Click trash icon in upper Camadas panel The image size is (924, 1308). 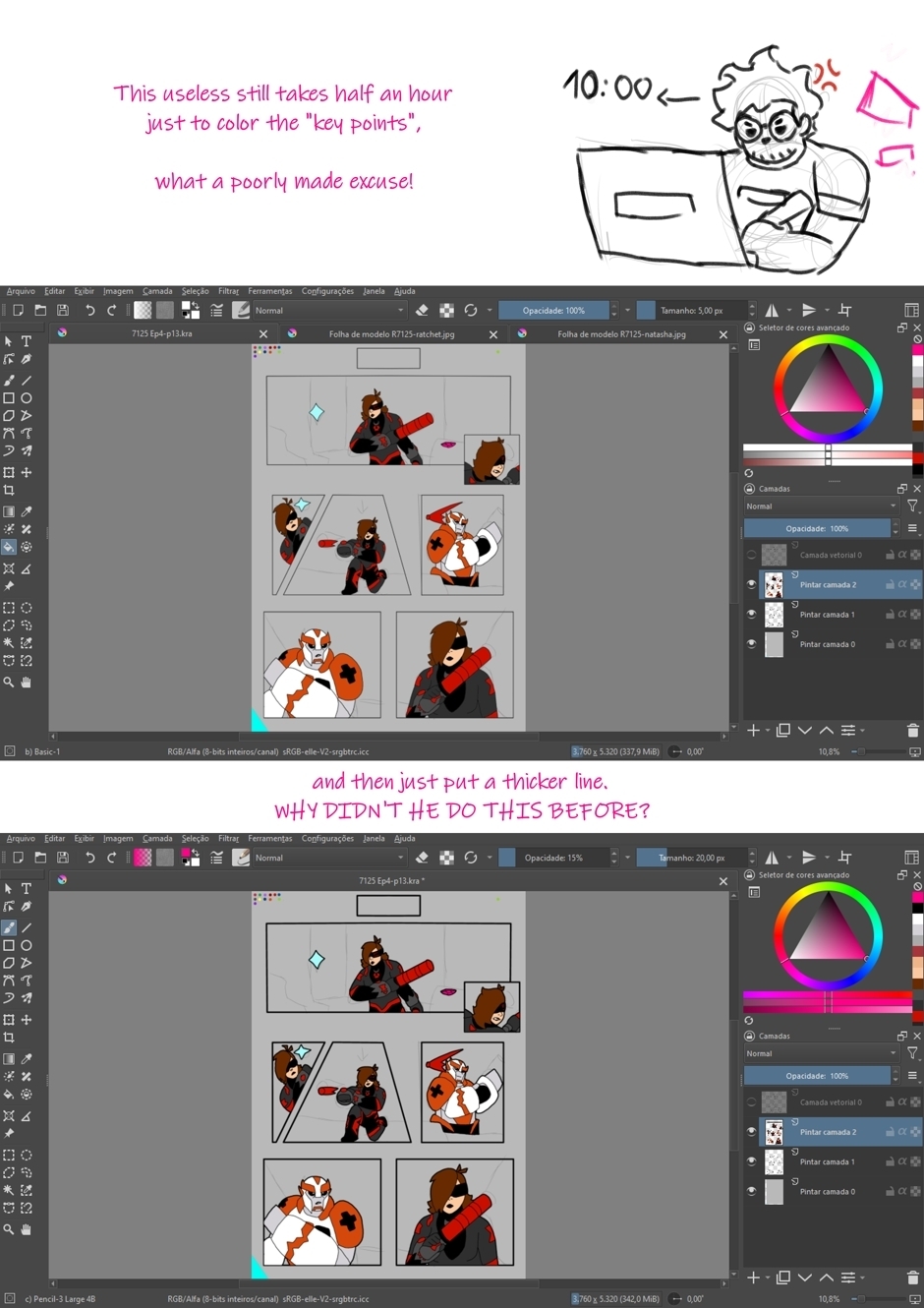click(x=912, y=731)
